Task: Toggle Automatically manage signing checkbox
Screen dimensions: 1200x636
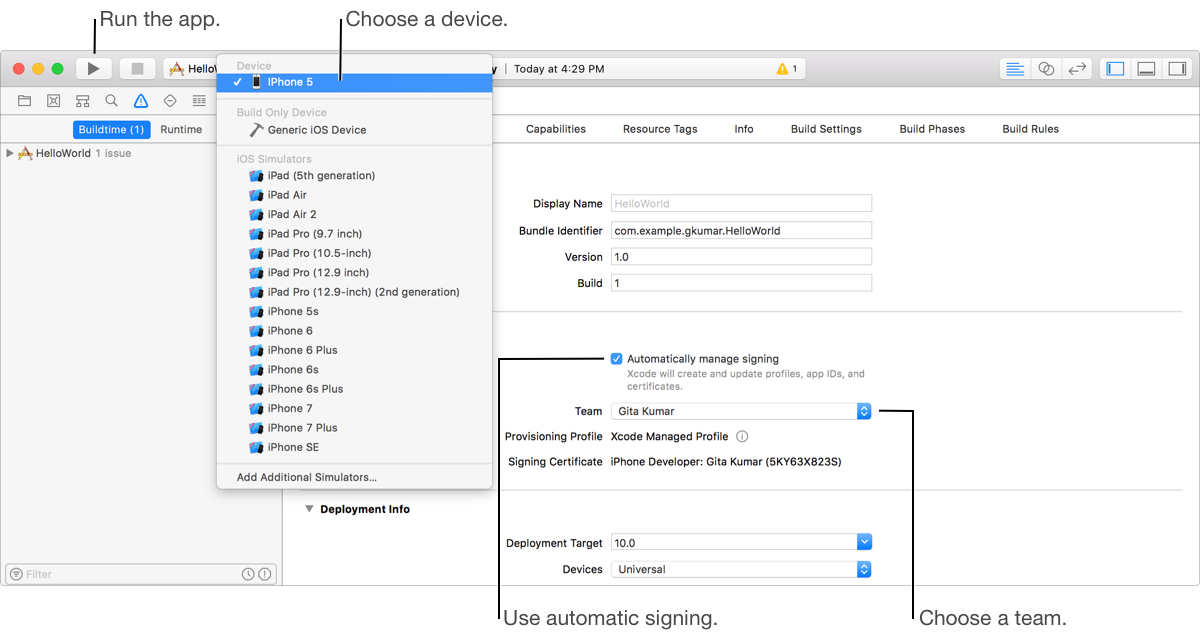Action: [x=616, y=359]
